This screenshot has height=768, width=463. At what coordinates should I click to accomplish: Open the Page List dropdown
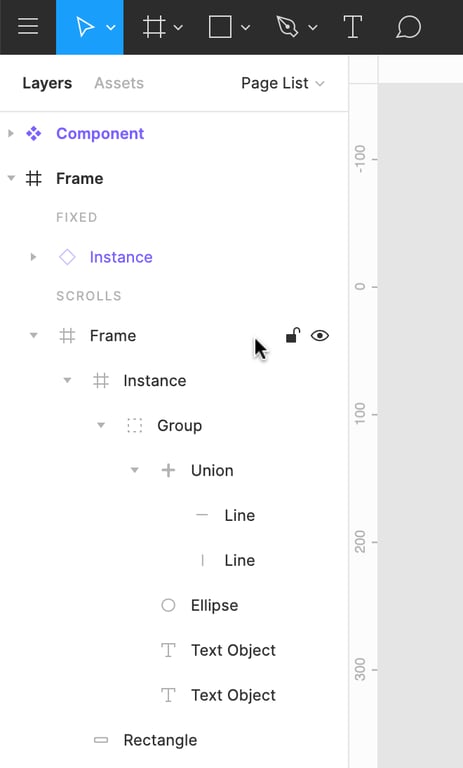[x=283, y=83]
